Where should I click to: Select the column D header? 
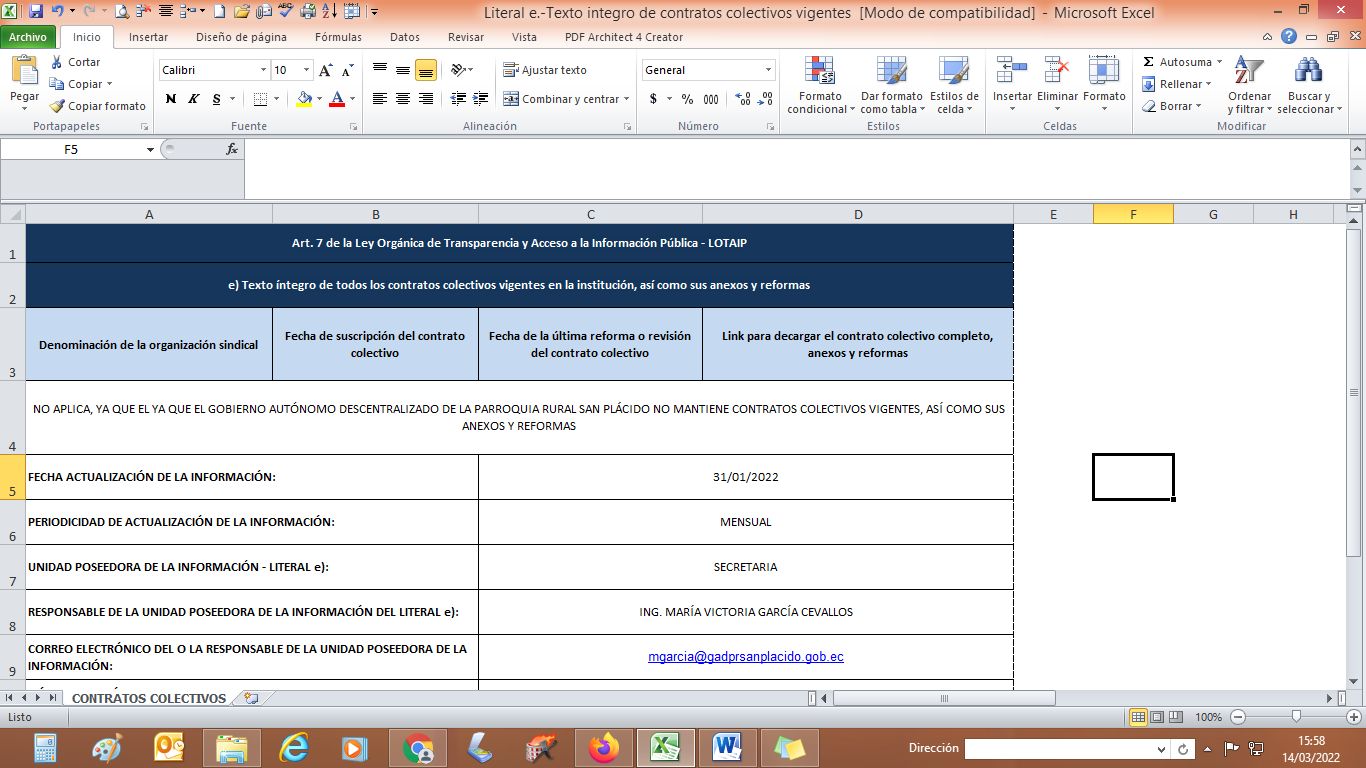click(x=858, y=214)
